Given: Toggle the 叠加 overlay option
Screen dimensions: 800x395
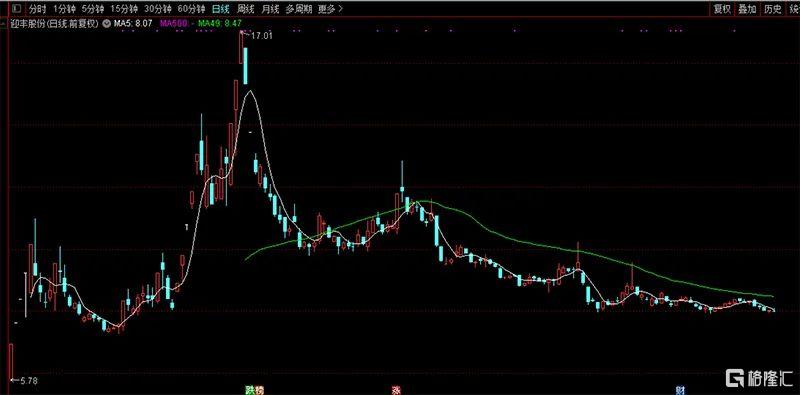Looking at the screenshot, I should pos(747,9).
